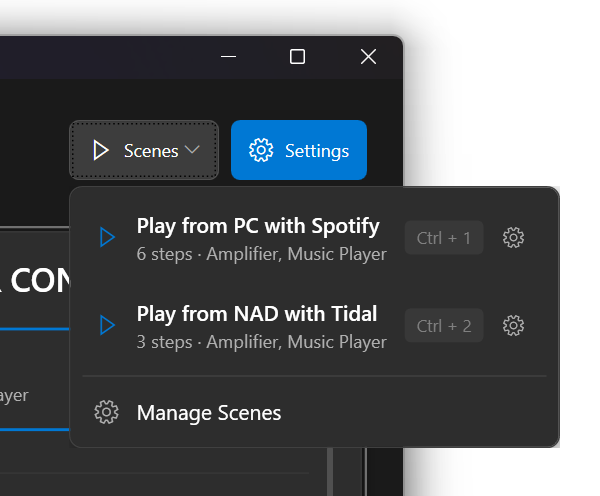Click the gear icon next to Manage Scenes
Image resolution: width=600 pixels, height=496 pixels.
107,413
